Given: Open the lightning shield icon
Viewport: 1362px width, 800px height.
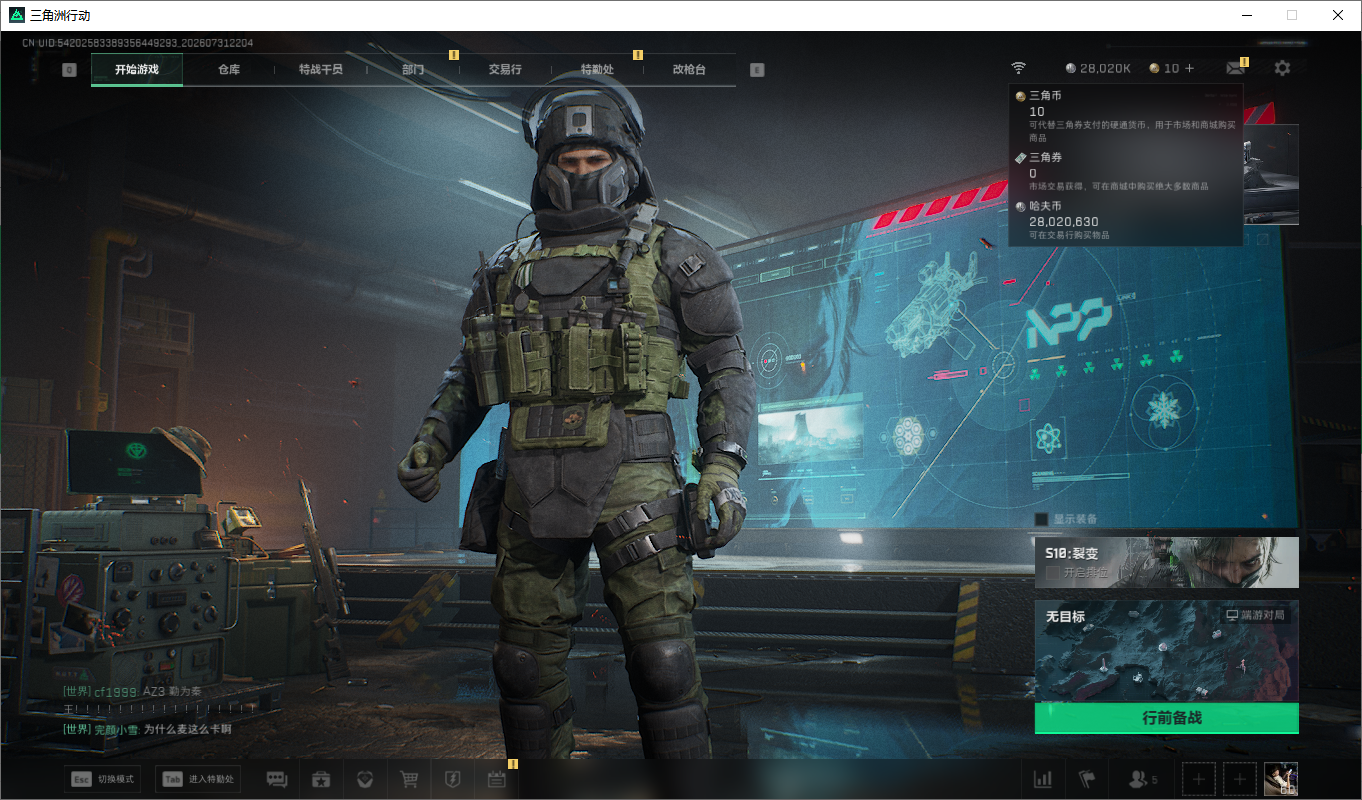Looking at the screenshot, I should pos(453,779).
